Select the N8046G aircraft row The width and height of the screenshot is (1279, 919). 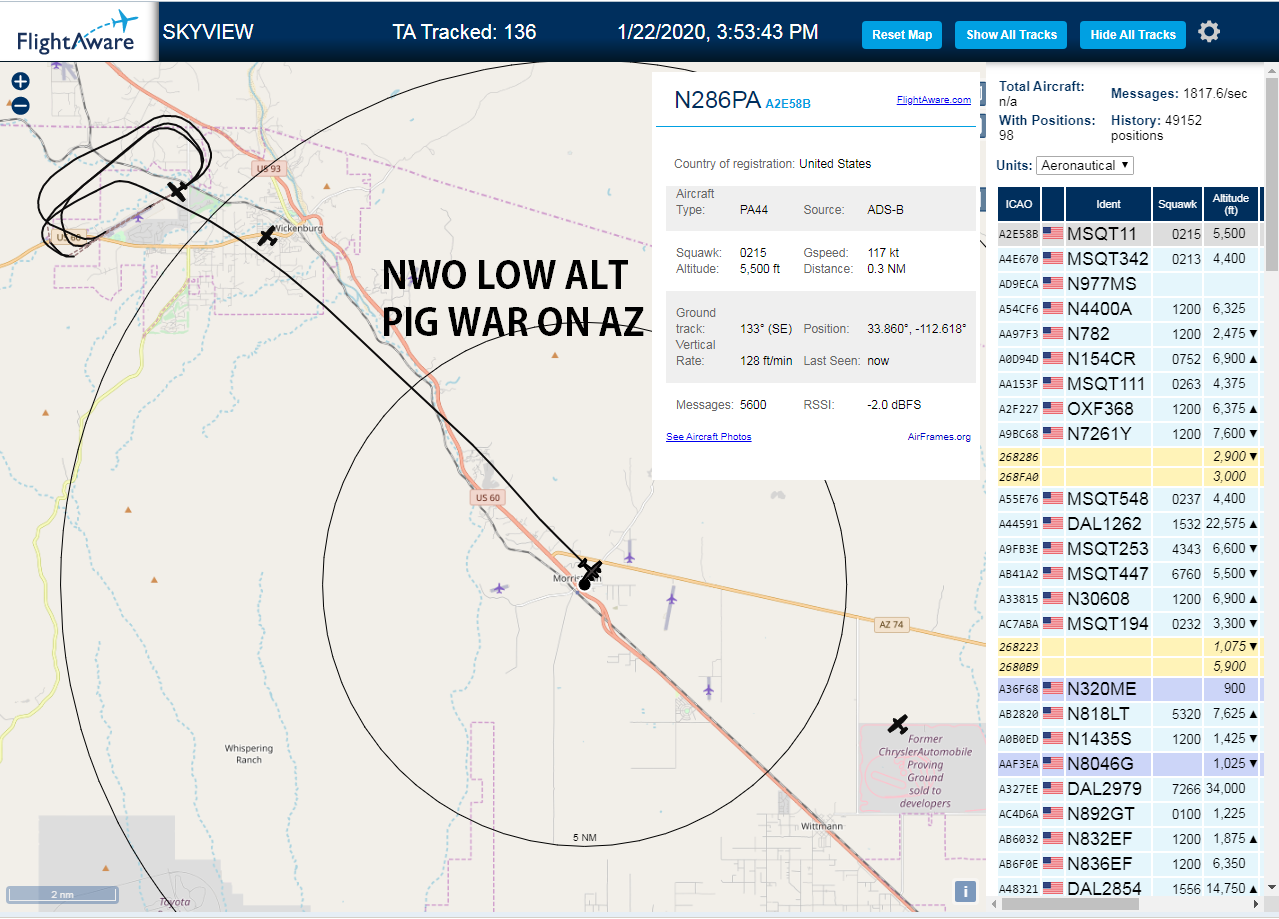pyautogui.click(x=1129, y=764)
